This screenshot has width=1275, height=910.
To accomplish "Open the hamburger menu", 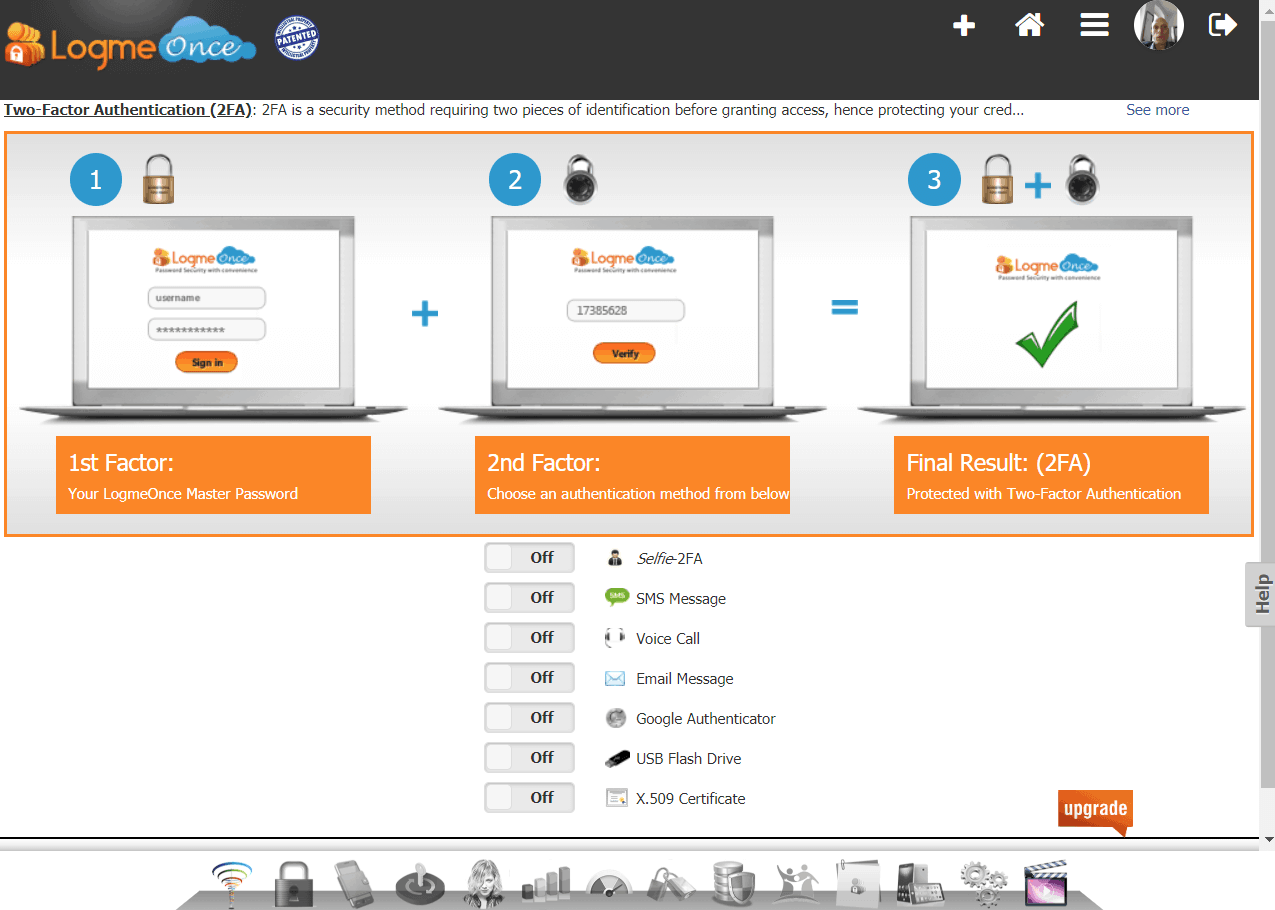I will point(1094,25).
